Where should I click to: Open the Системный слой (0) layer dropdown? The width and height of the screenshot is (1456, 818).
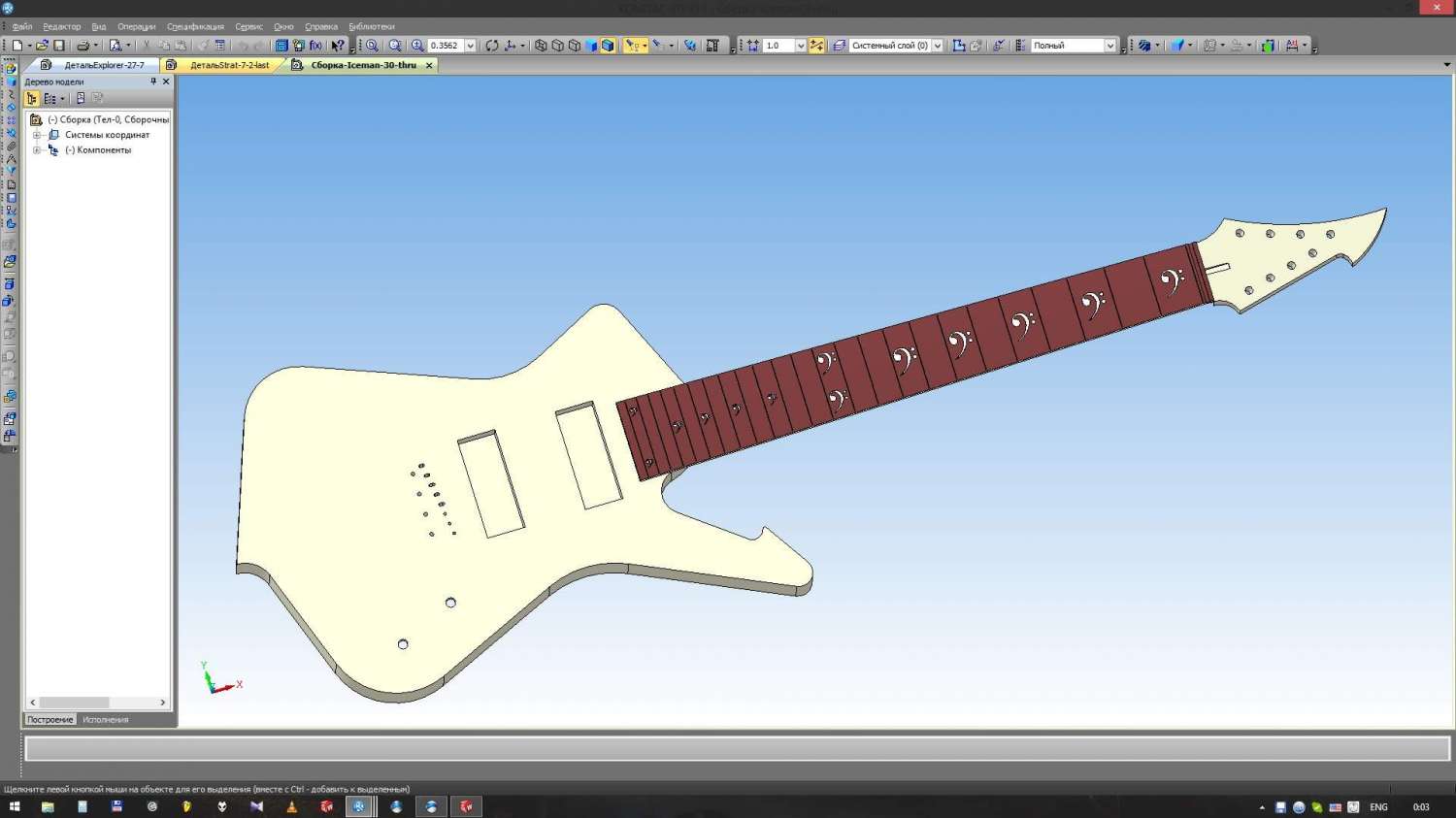pyautogui.click(x=937, y=46)
